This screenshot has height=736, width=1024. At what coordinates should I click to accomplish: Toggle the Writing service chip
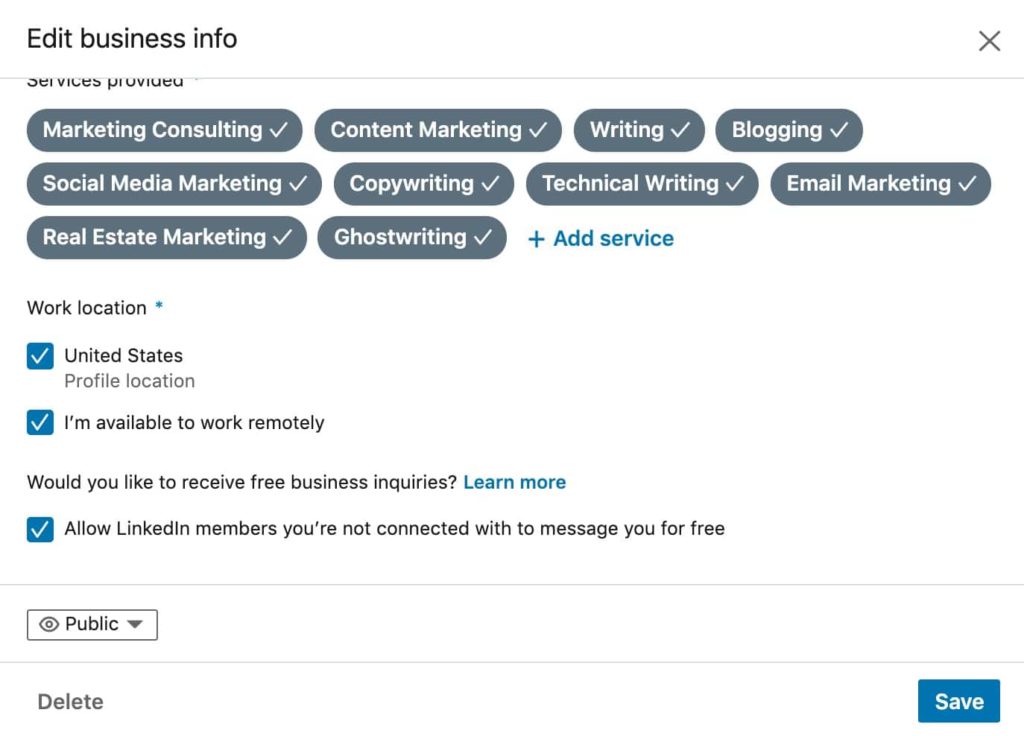[639, 130]
